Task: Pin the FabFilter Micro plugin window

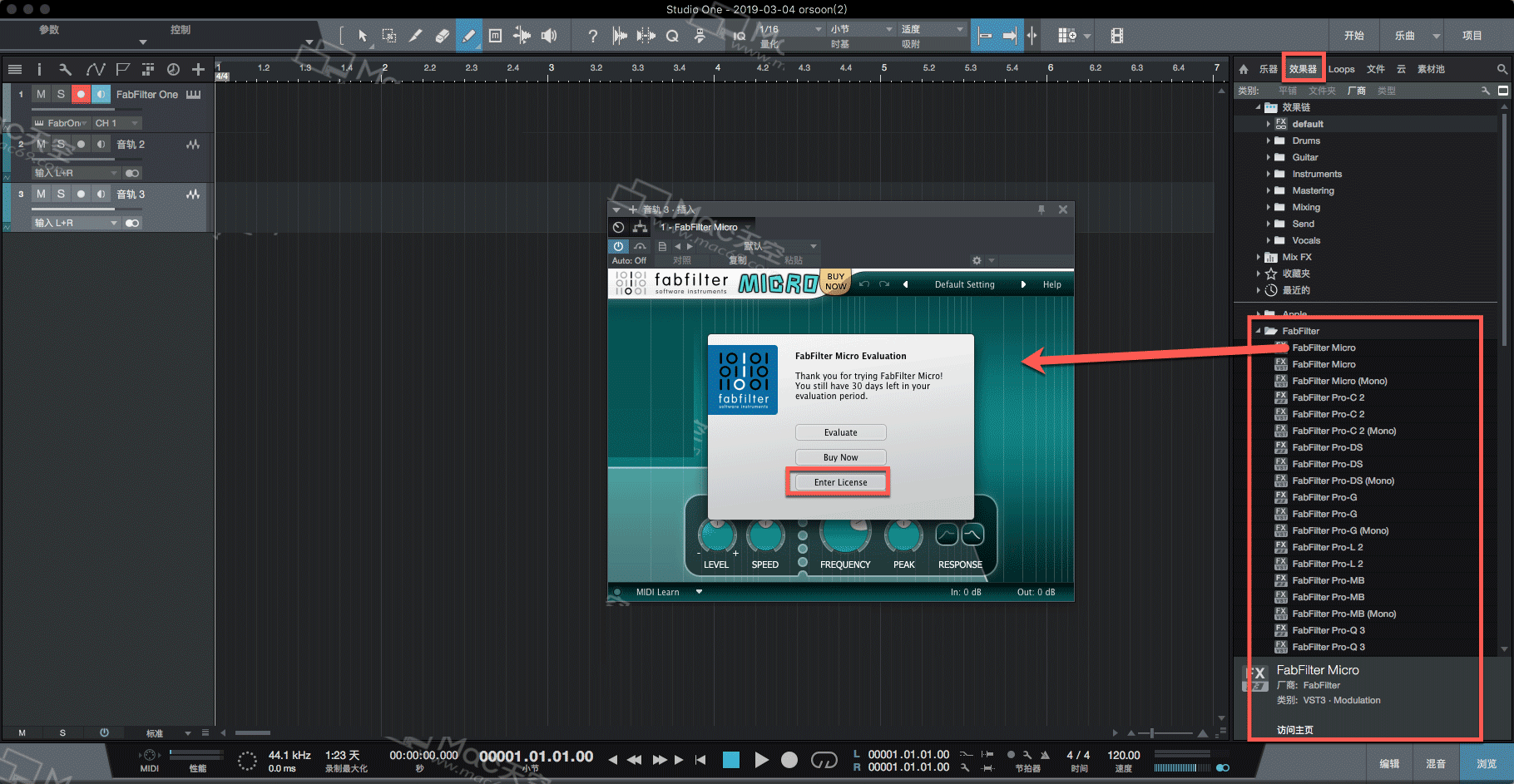Action: (1041, 210)
